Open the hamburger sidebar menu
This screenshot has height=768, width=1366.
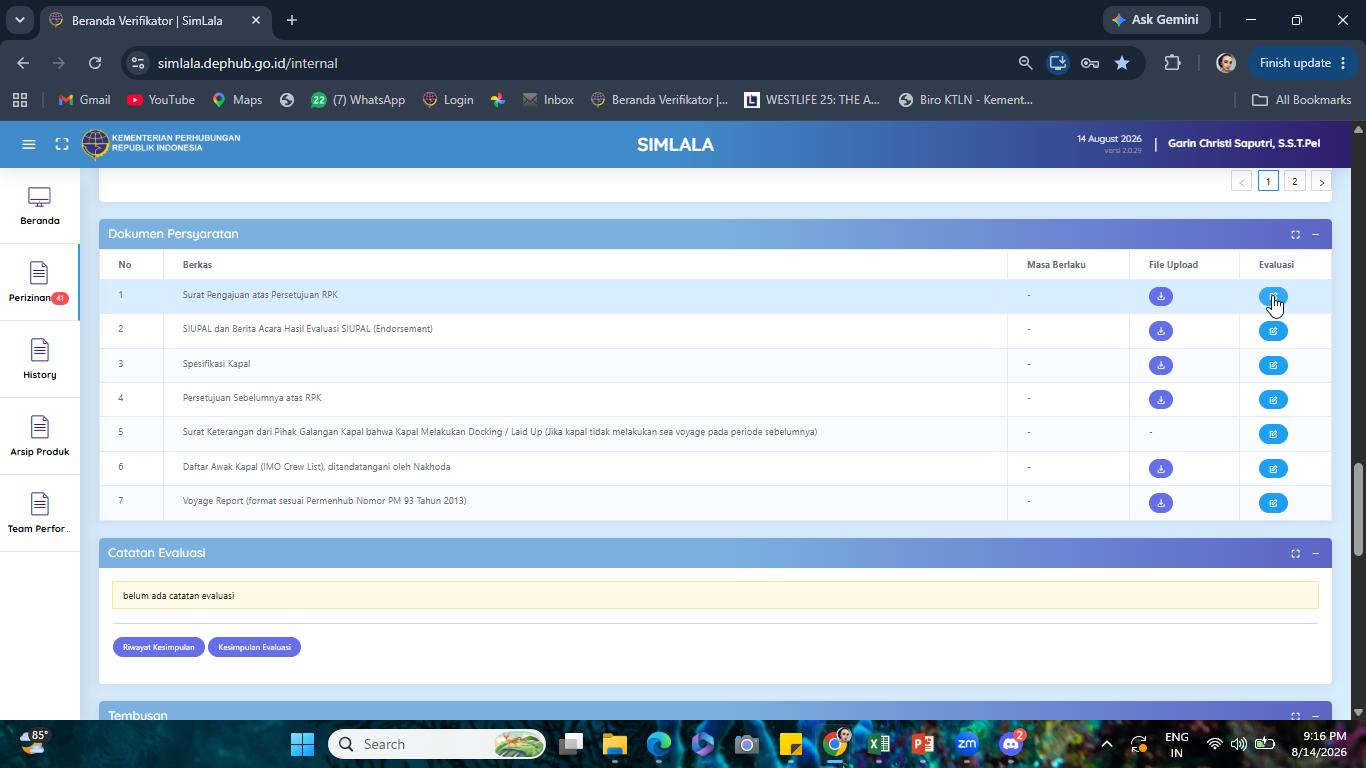(29, 144)
